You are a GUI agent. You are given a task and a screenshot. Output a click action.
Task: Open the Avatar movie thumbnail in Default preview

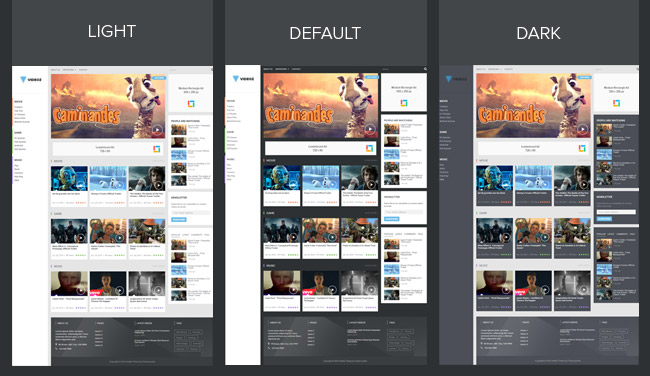(282, 178)
